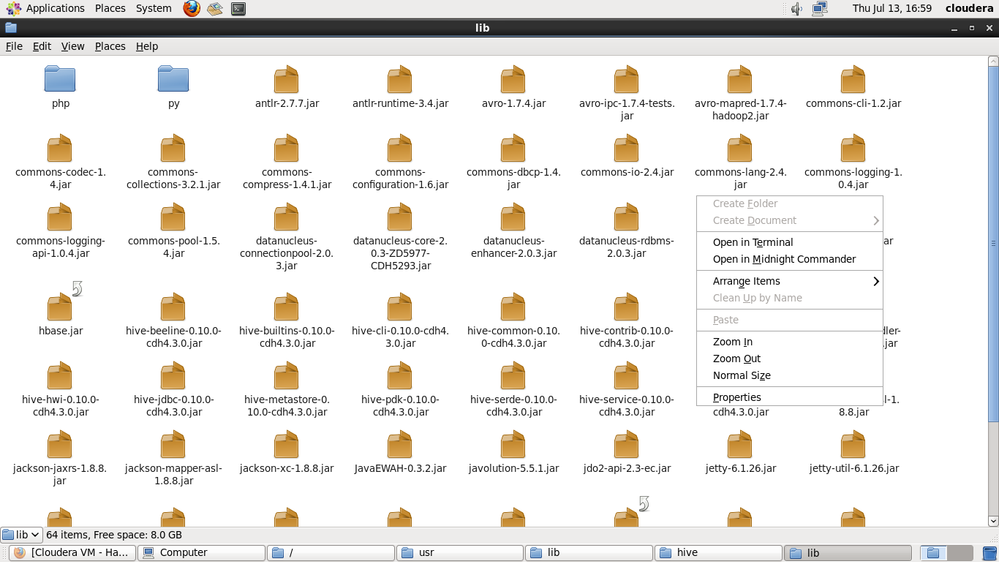Image resolution: width=999 pixels, height=562 pixels.
Task: Select the JavaEWAH-0.3.2.jar file icon
Action: click(x=400, y=444)
